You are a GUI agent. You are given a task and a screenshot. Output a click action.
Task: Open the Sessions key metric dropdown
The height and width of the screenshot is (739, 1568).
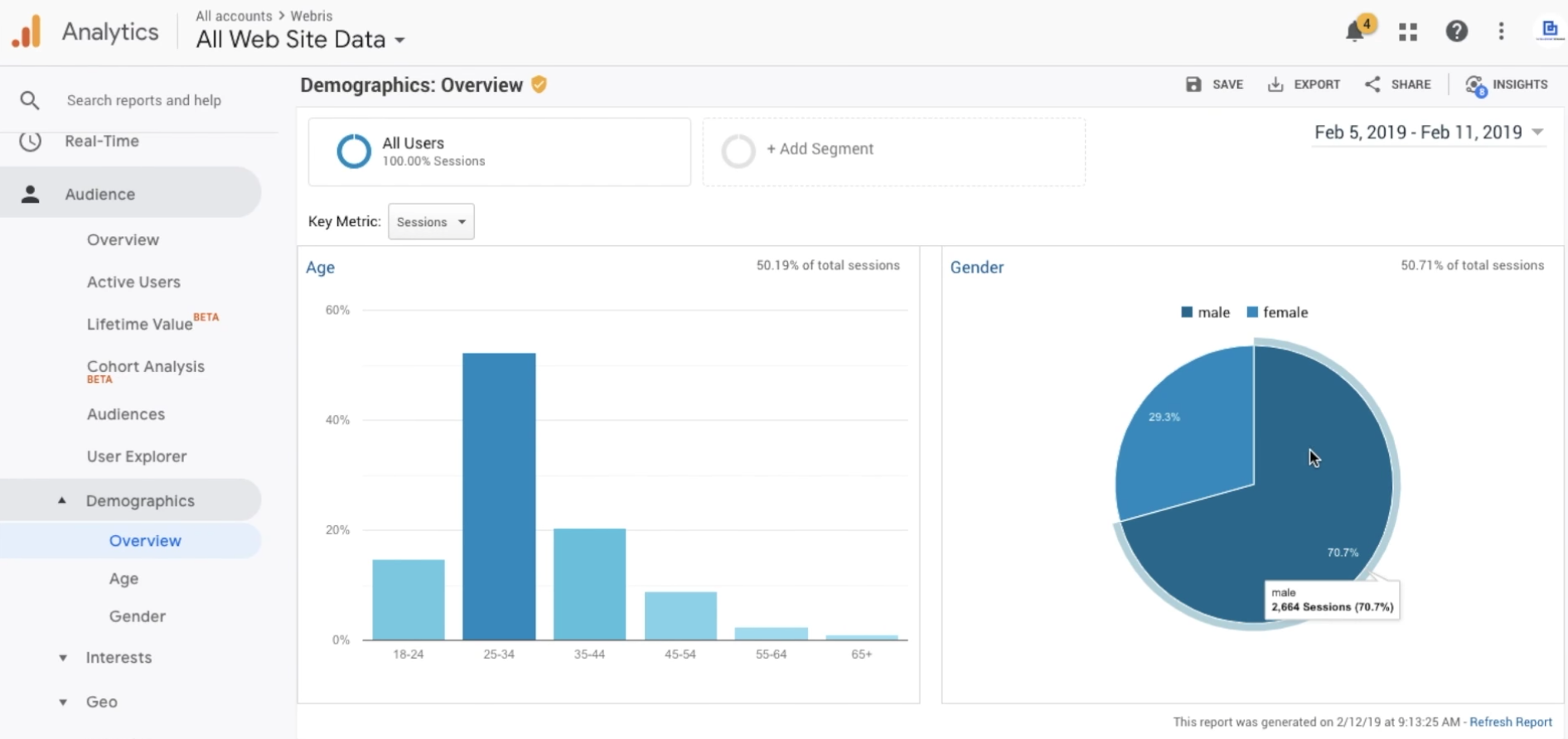[431, 222]
